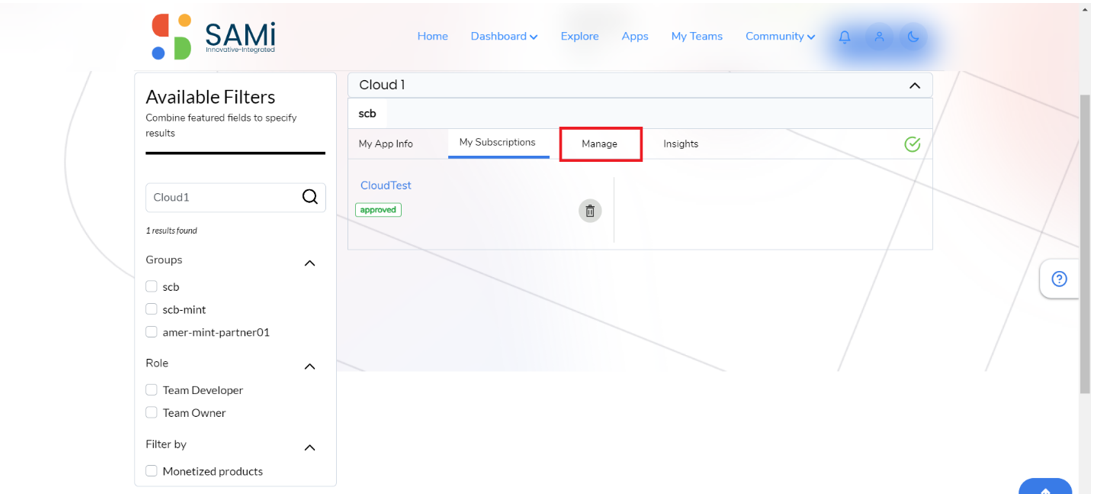This screenshot has height=497, width=1093.
Task: Collapse the Cloud 1 panel chevron
Action: pos(915,85)
